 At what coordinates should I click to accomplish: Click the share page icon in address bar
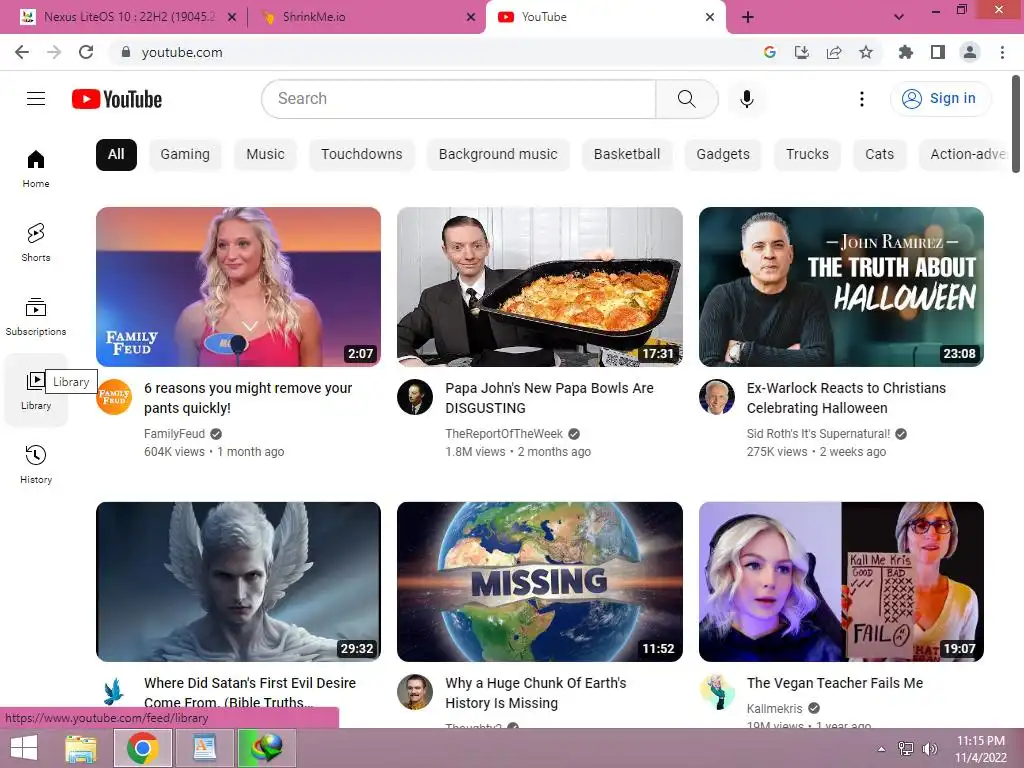(x=834, y=52)
